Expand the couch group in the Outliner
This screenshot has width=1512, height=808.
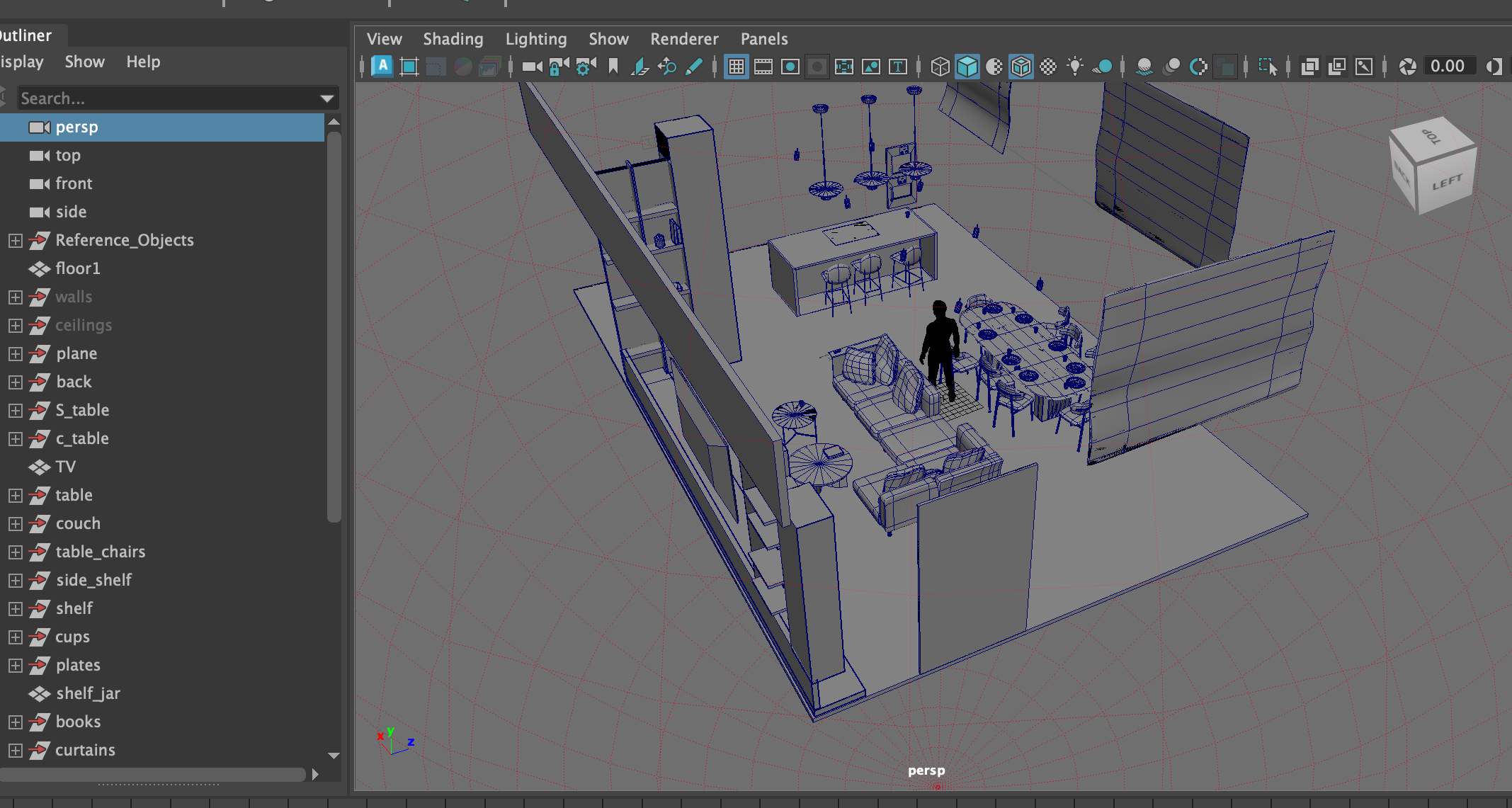pos(16,524)
